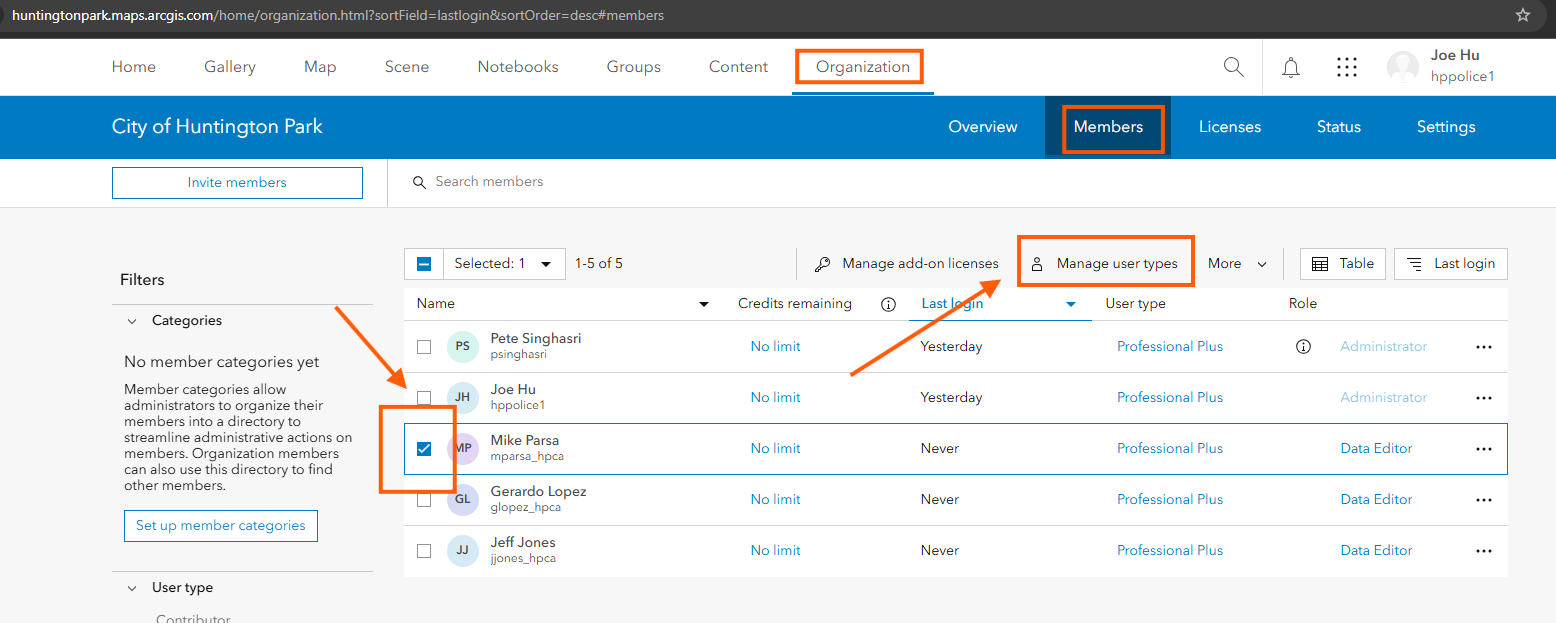Expand the More dropdown menu

pyautogui.click(x=1237, y=264)
